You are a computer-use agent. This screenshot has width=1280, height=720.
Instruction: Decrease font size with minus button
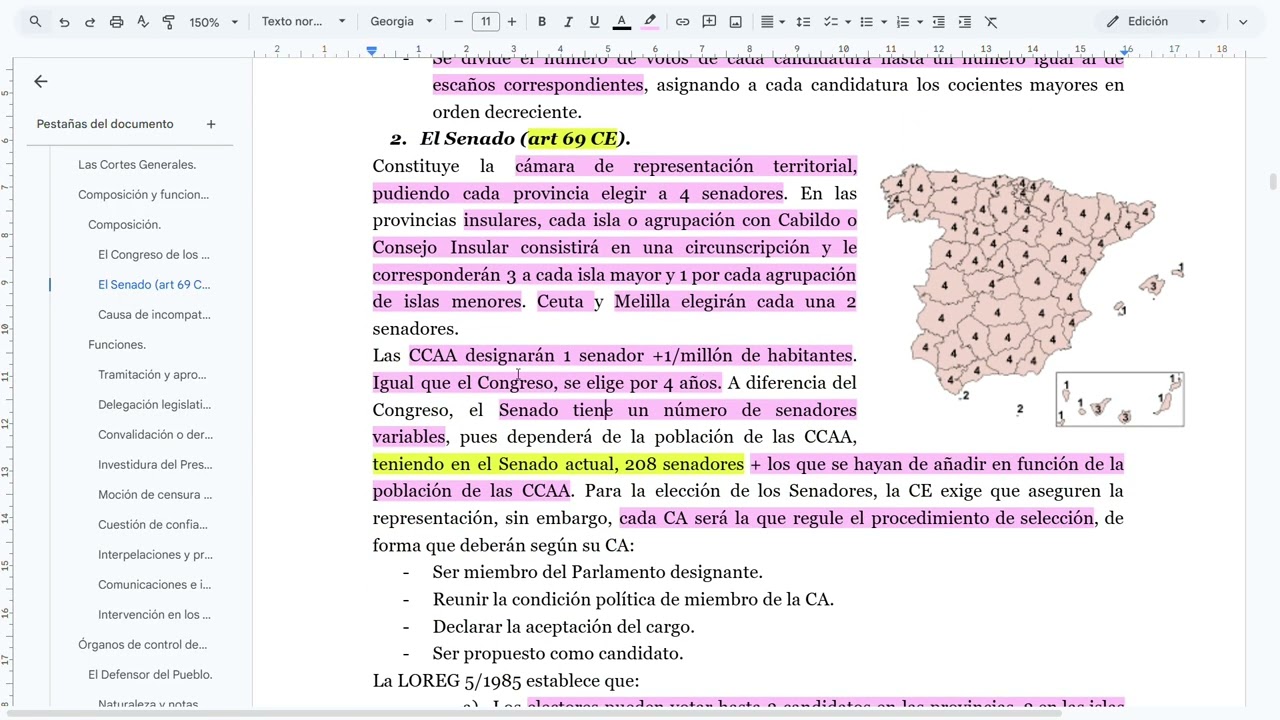pyautogui.click(x=459, y=21)
